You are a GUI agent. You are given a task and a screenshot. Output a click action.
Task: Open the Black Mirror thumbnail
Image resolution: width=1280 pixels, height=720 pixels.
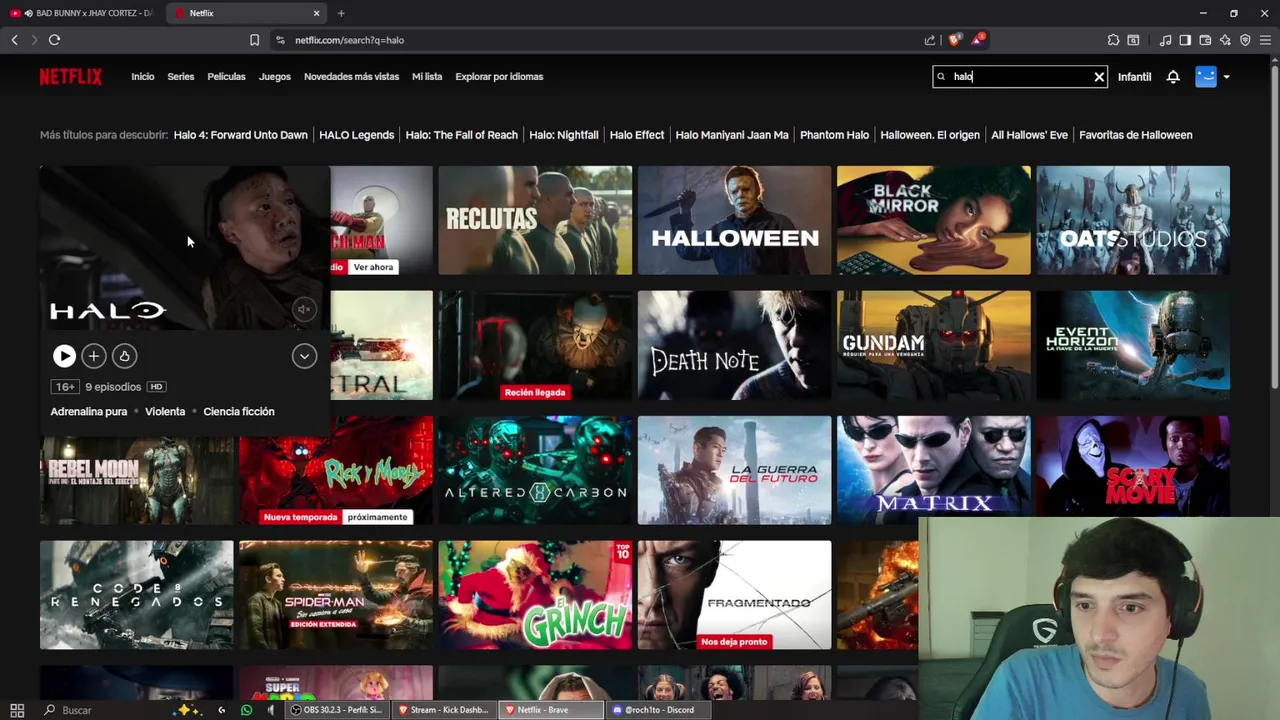click(x=933, y=220)
